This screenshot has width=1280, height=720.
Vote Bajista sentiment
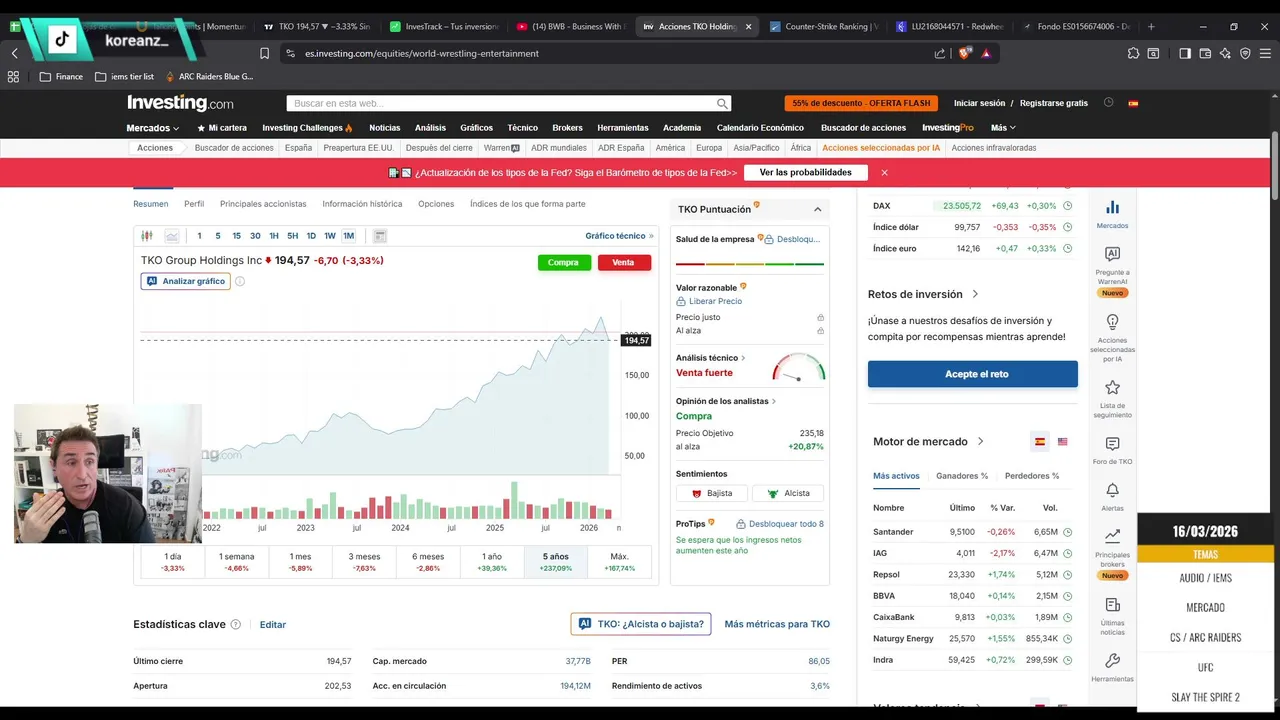(712, 493)
